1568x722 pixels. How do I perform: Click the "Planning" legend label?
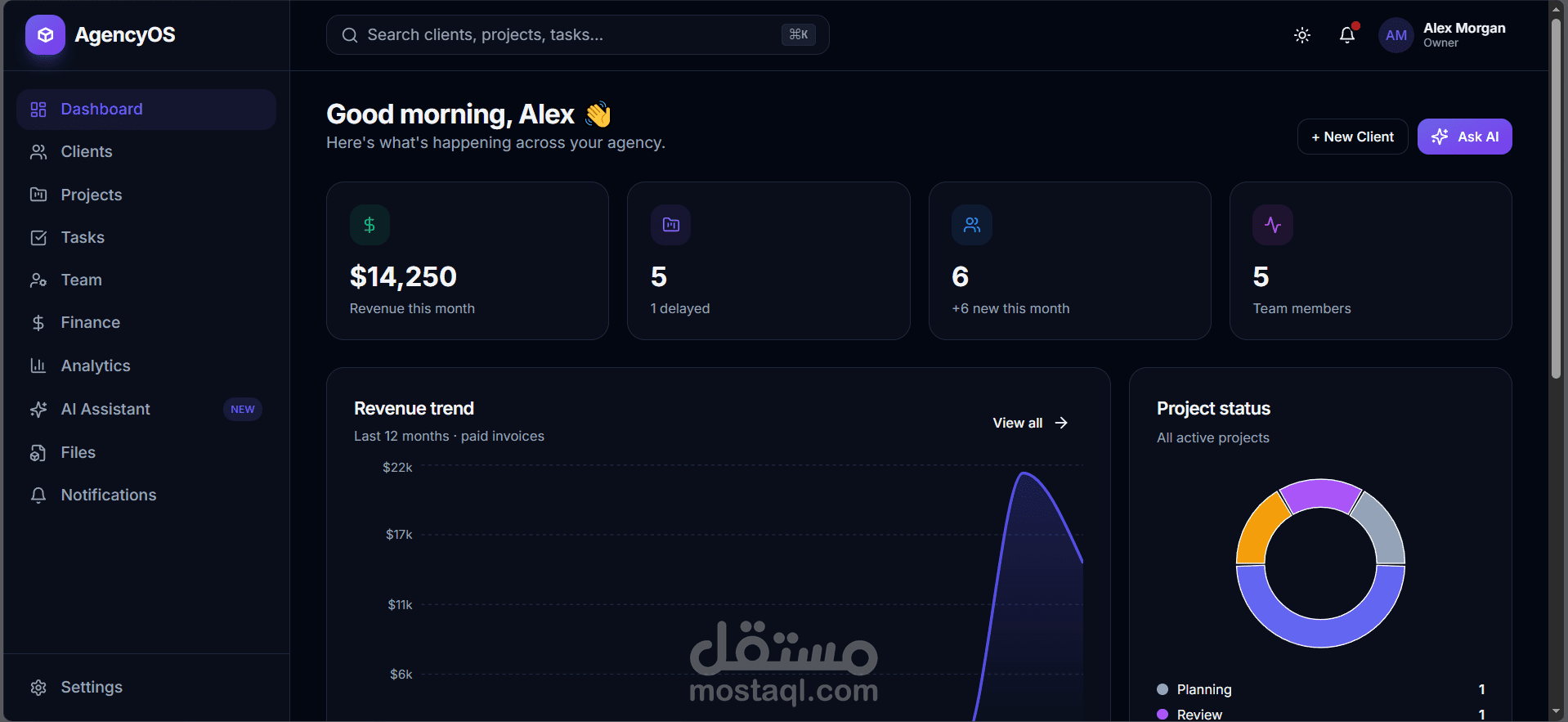tap(1204, 689)
